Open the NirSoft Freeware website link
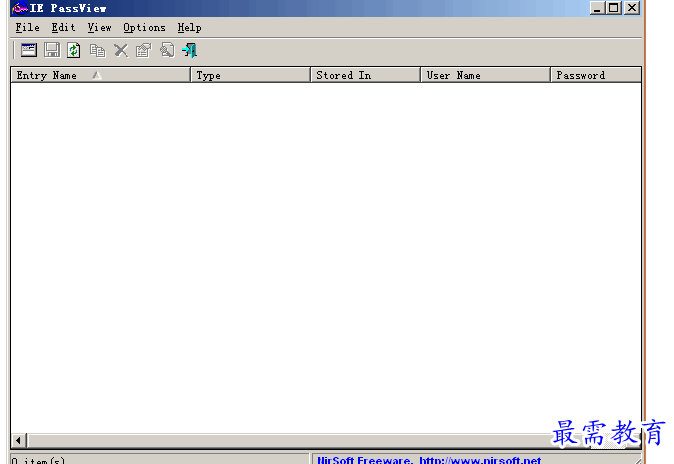 [x=429, y=460]
